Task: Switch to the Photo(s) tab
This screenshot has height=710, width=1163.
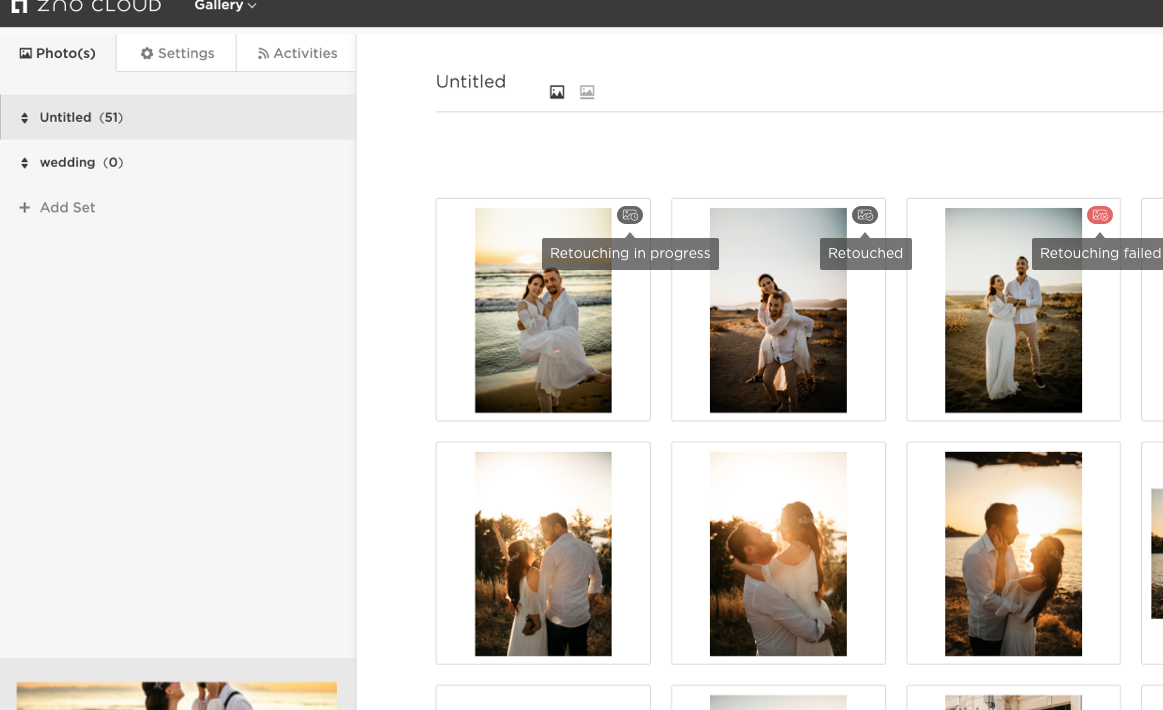Action: tap(58, 53)
